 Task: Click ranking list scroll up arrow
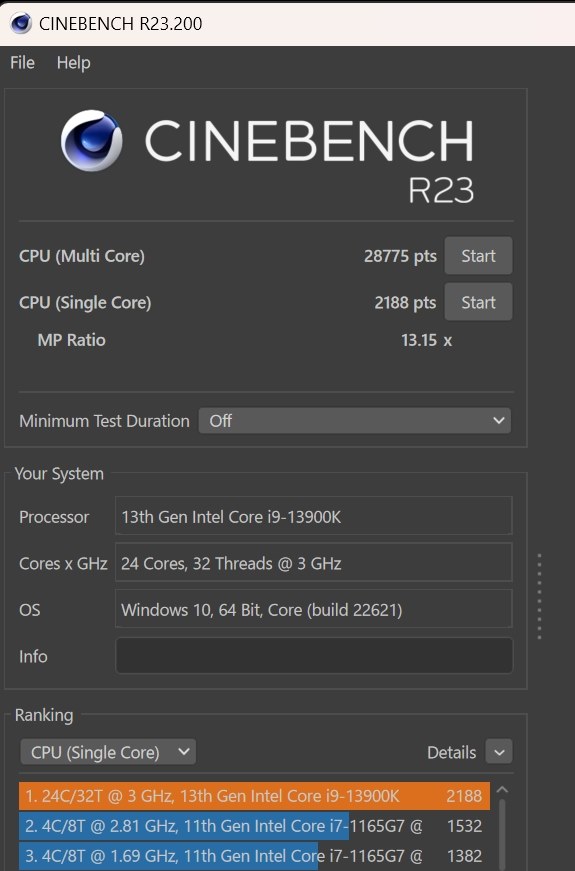coord(502,789)
